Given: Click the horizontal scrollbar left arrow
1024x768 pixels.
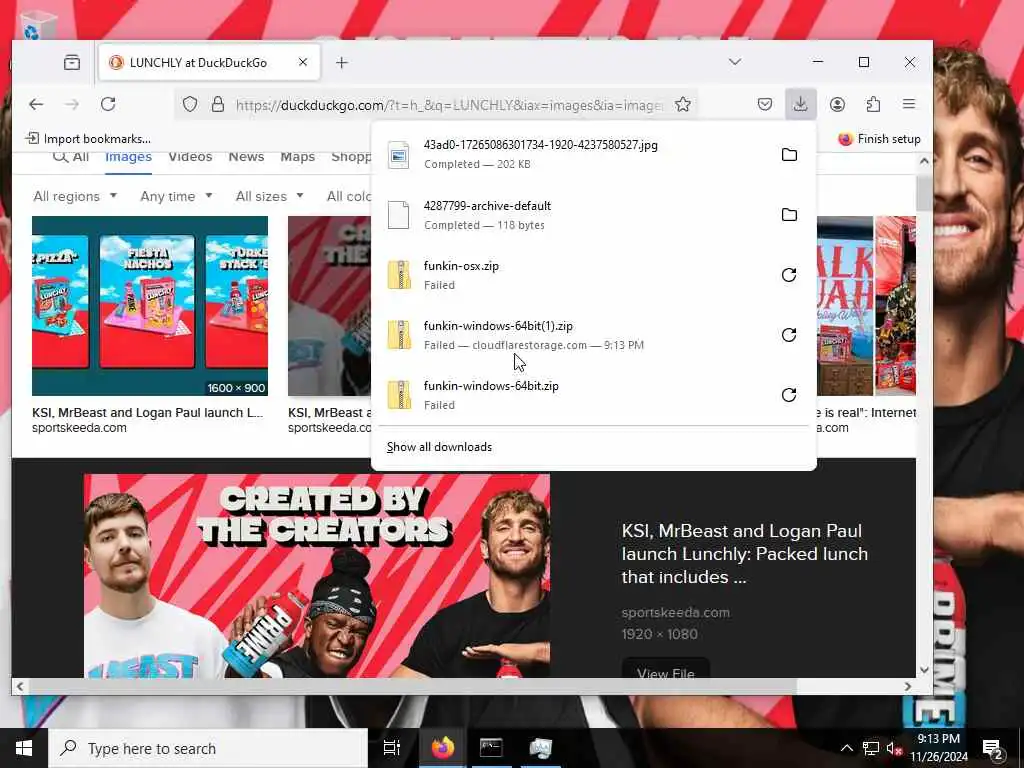Looking at the screenshot, I should click(x=20, y=686).
